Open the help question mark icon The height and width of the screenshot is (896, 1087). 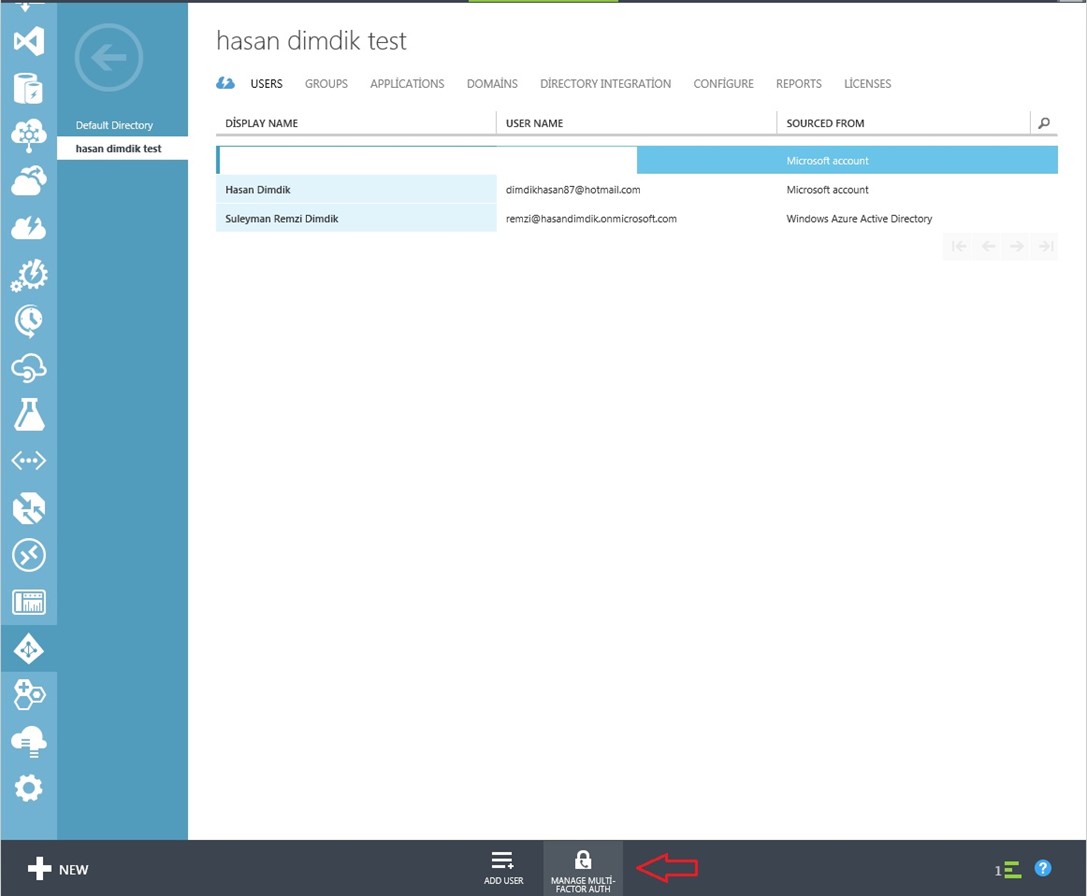click(1043, 868)
